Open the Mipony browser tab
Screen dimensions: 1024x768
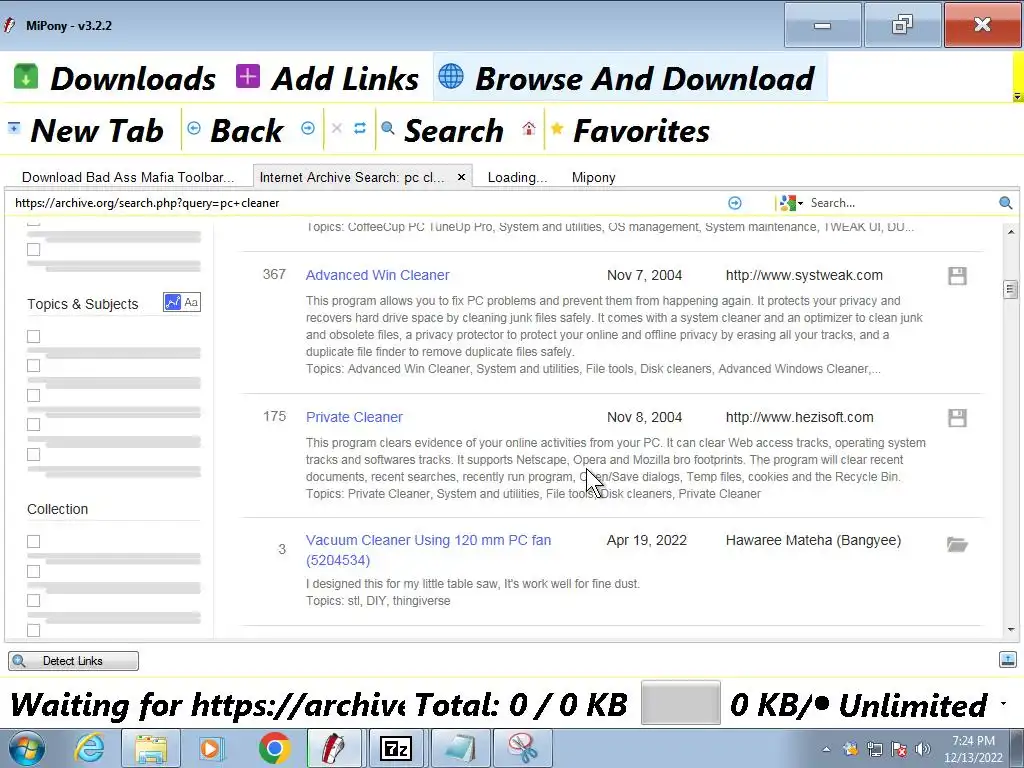[x=594, y=177]
